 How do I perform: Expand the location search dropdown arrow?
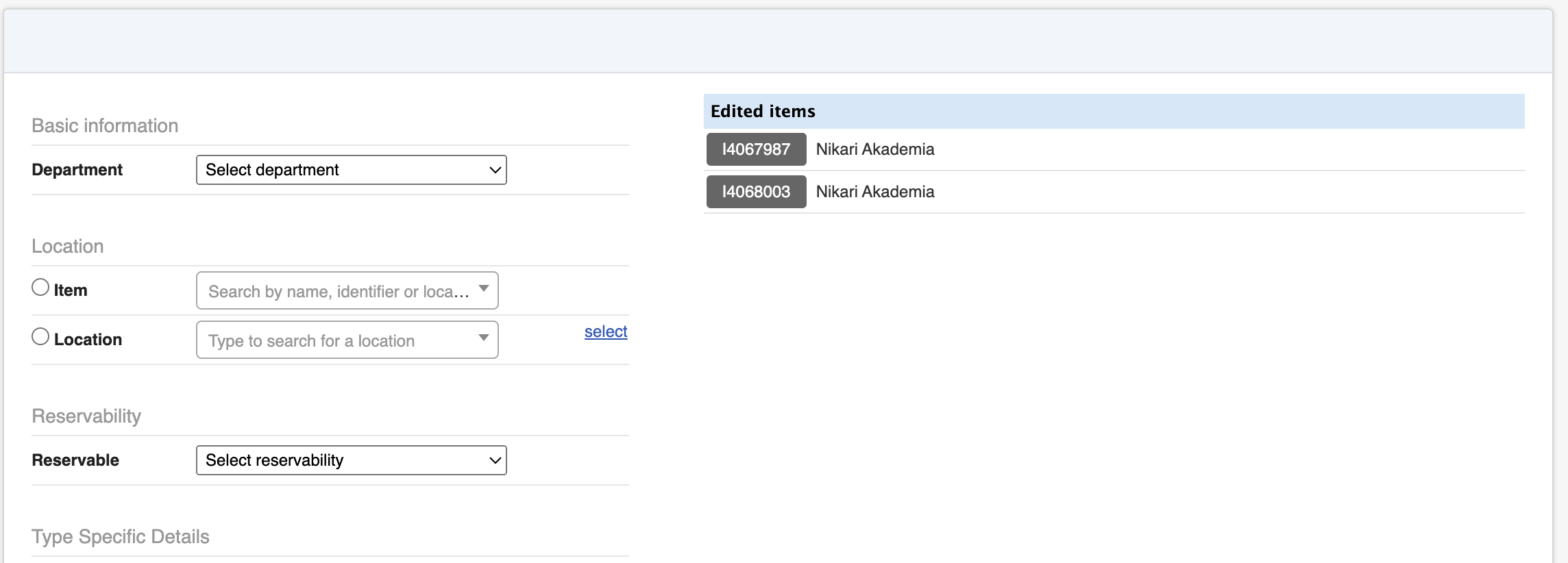[x=484, y=338]
